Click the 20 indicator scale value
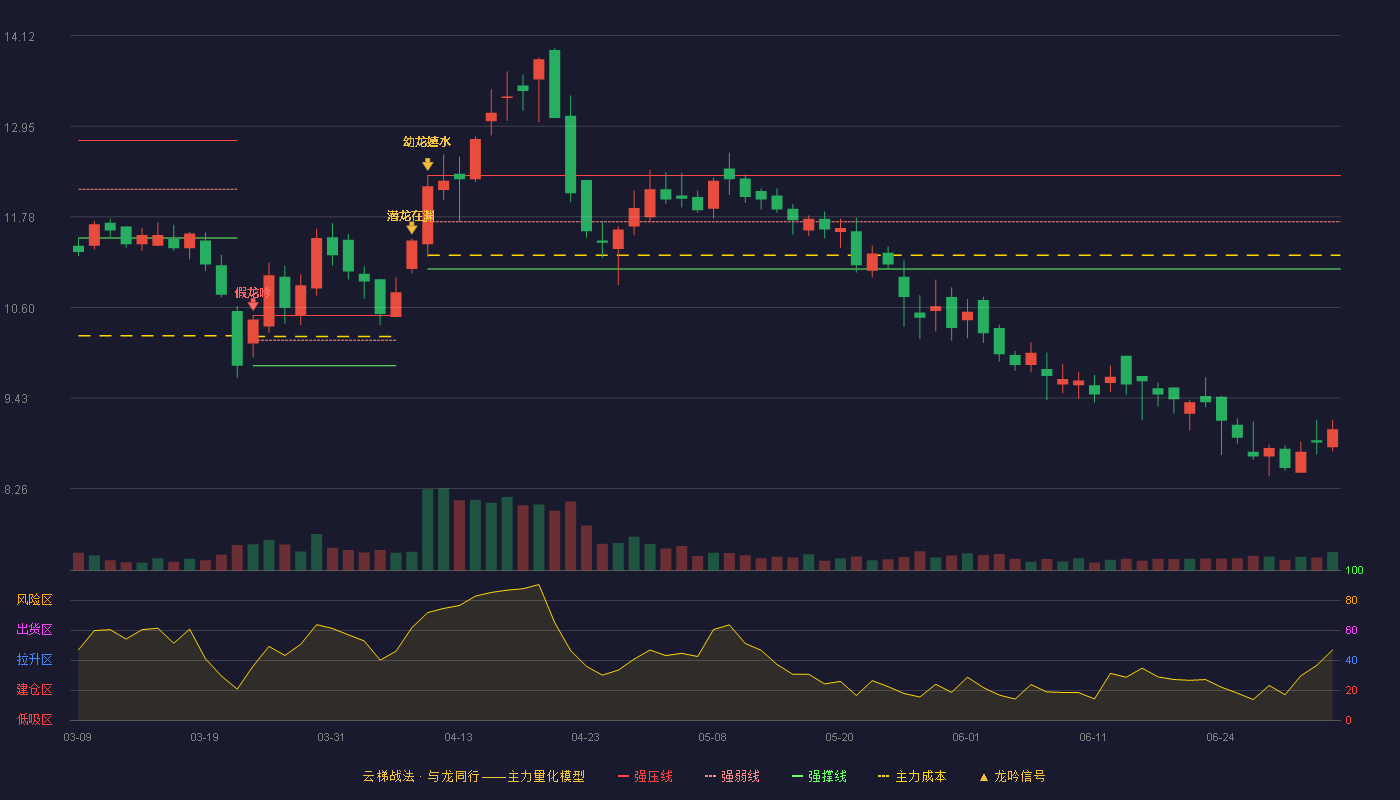This screenshot has height=800, width=1400. (1351, 690)
